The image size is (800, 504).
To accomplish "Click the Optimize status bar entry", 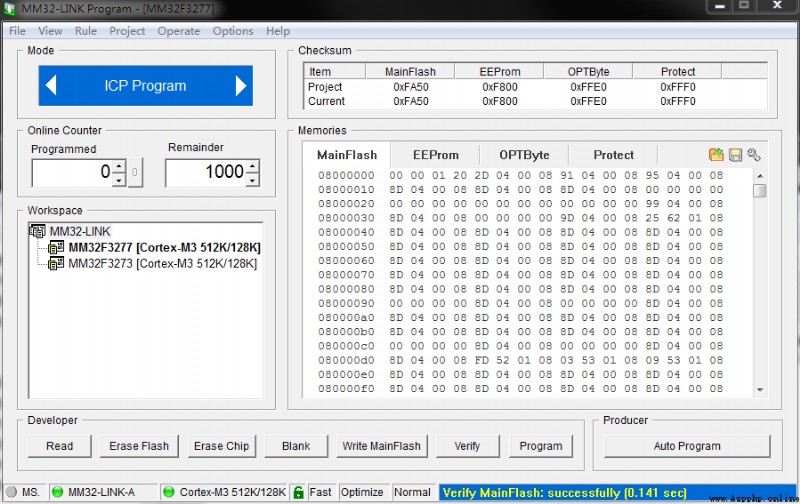I will [x=362, y=492].
